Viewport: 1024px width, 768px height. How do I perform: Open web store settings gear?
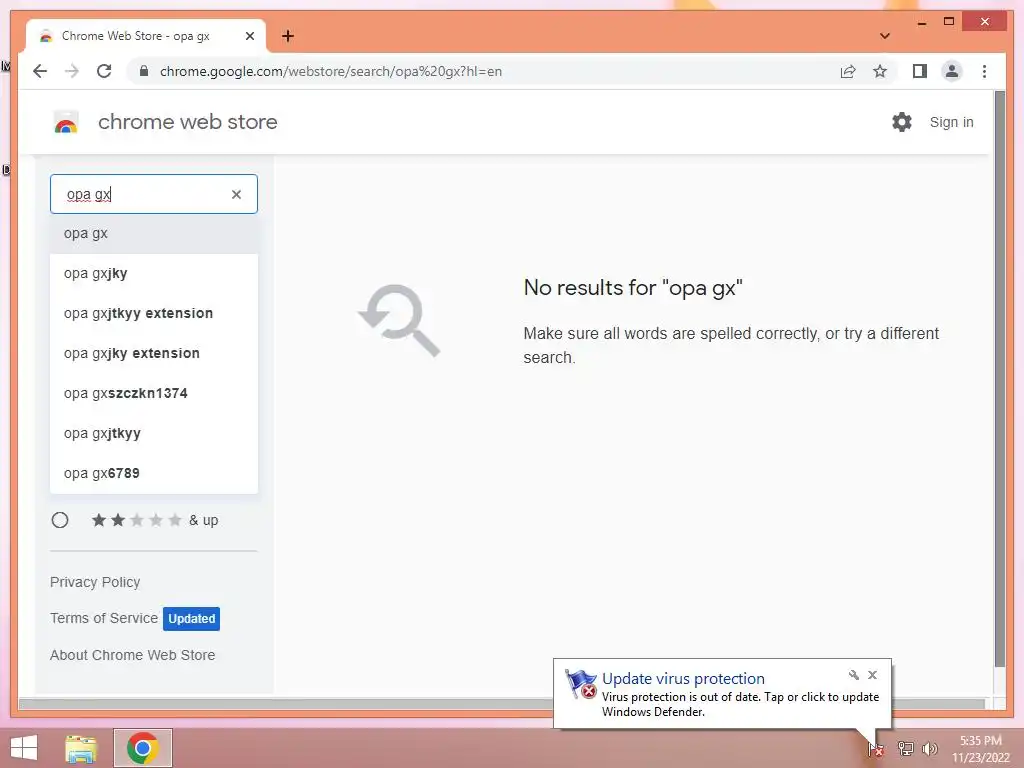[902, 122]
